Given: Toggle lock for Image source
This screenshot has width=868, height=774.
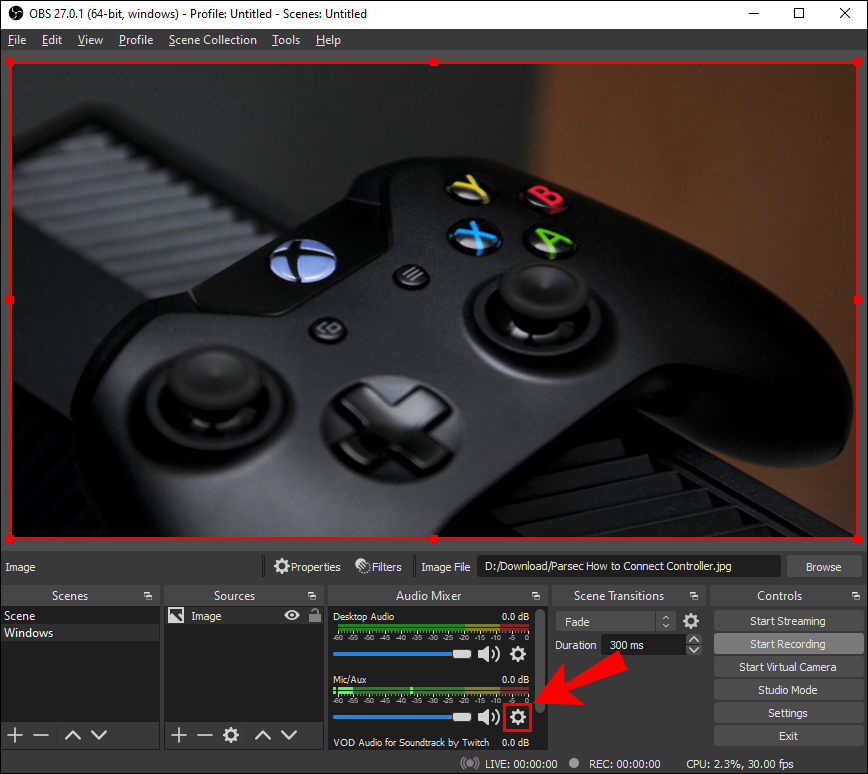Looking at the screenshot, I should tap(314, 615).
